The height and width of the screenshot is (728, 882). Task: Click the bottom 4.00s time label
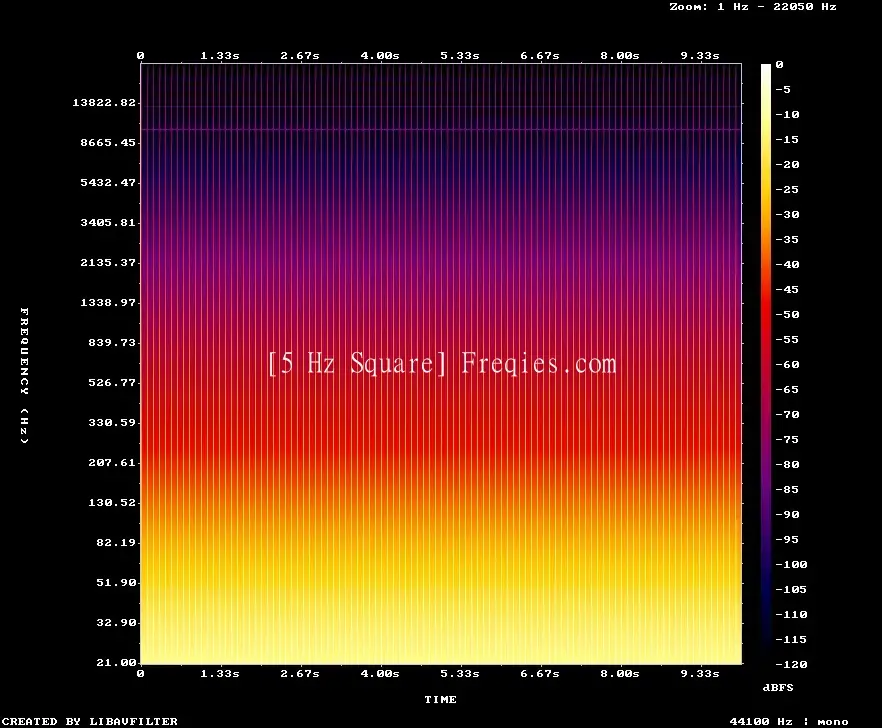pyautogui.click(x=380, y=673)
